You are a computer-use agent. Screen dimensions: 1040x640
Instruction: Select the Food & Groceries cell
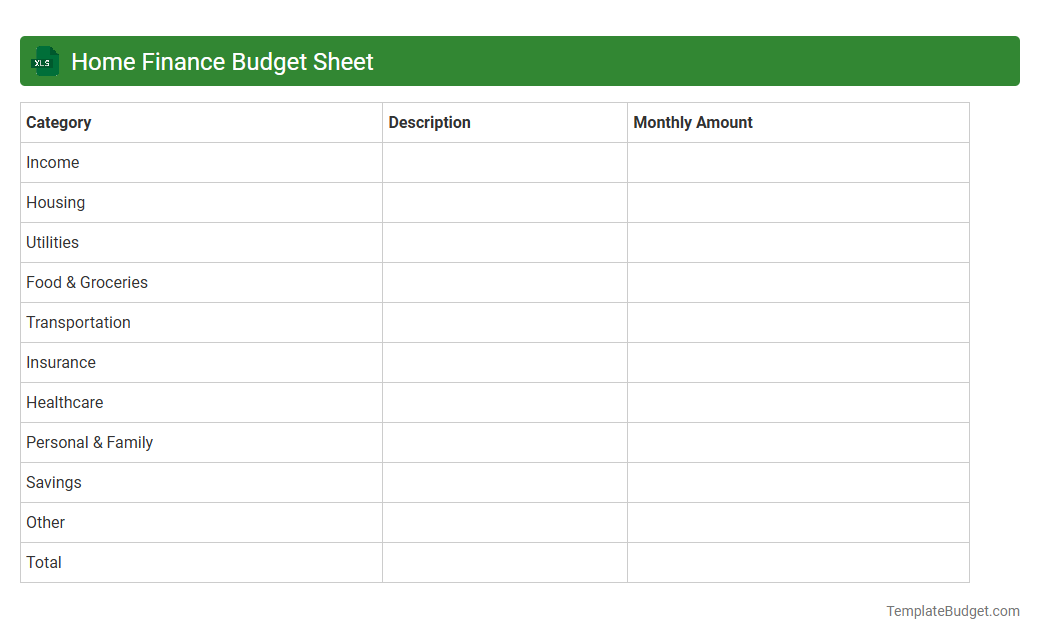[x=87, y=282]
